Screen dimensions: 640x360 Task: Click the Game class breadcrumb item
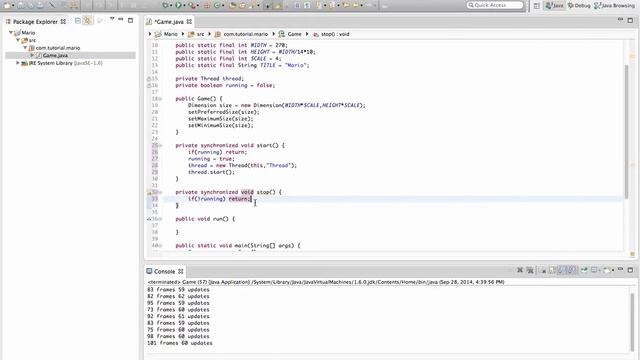coord(290,34)
